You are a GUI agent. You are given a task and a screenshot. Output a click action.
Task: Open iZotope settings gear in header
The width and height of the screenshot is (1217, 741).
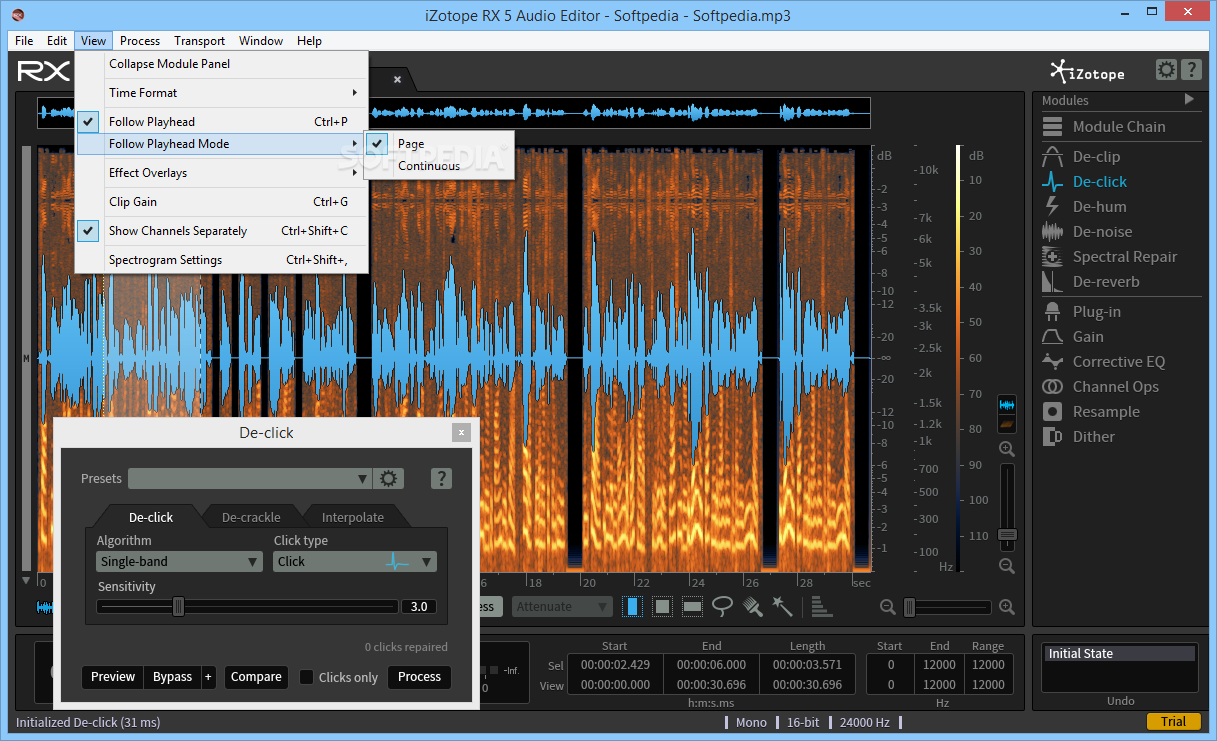click(x=1166, y=70)
